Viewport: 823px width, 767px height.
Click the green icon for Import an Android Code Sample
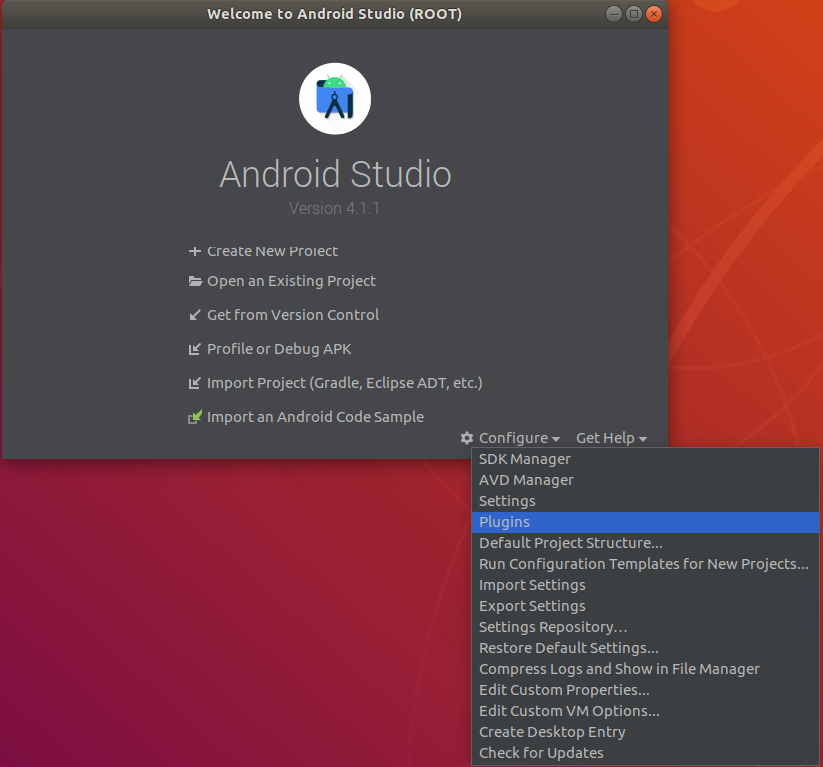click(x=195, y=417)
